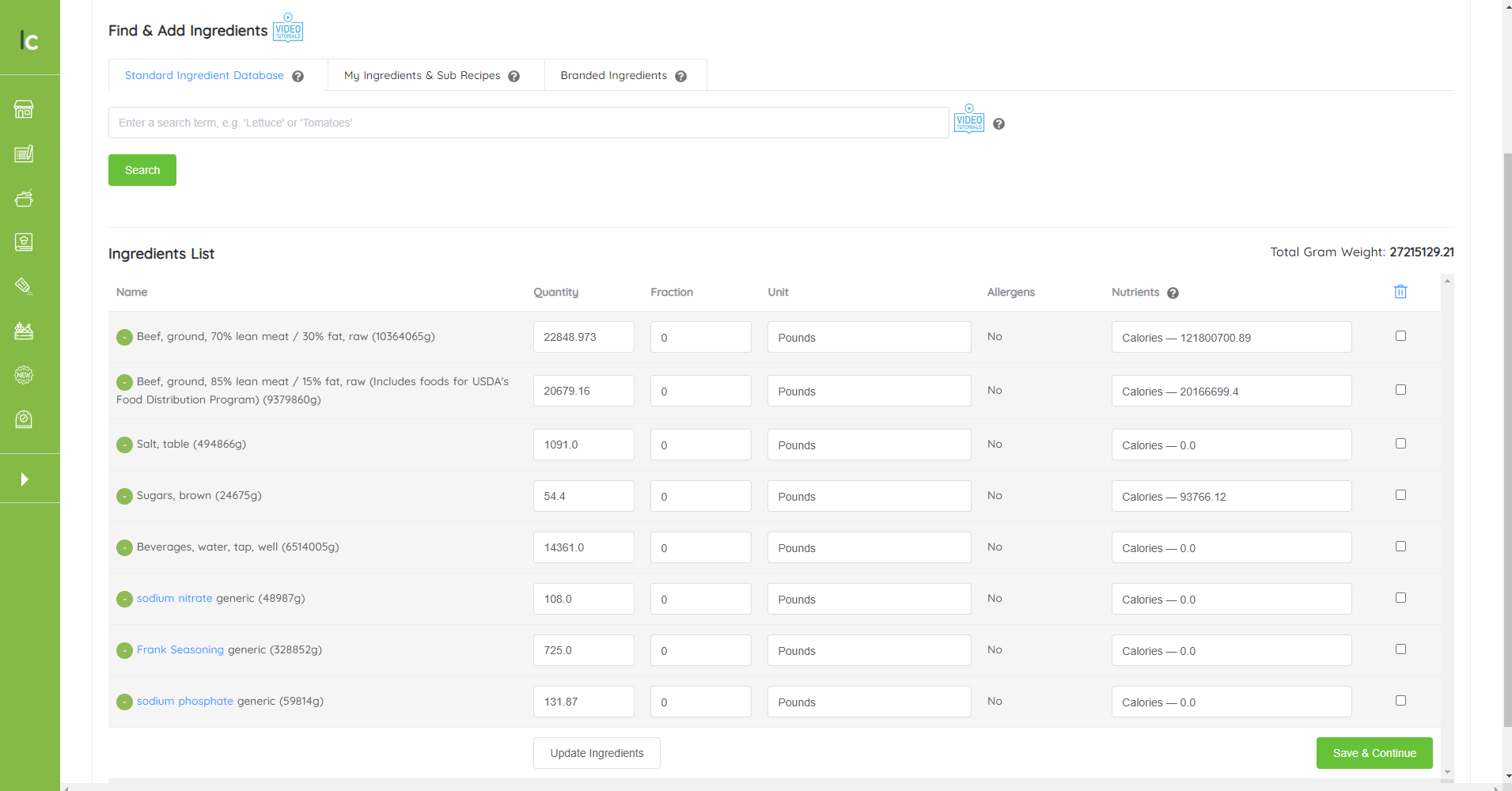Change the Pounds unit for sodium nitrate
Viewport: 1512px width, 791px height.
tap(868, 599)
